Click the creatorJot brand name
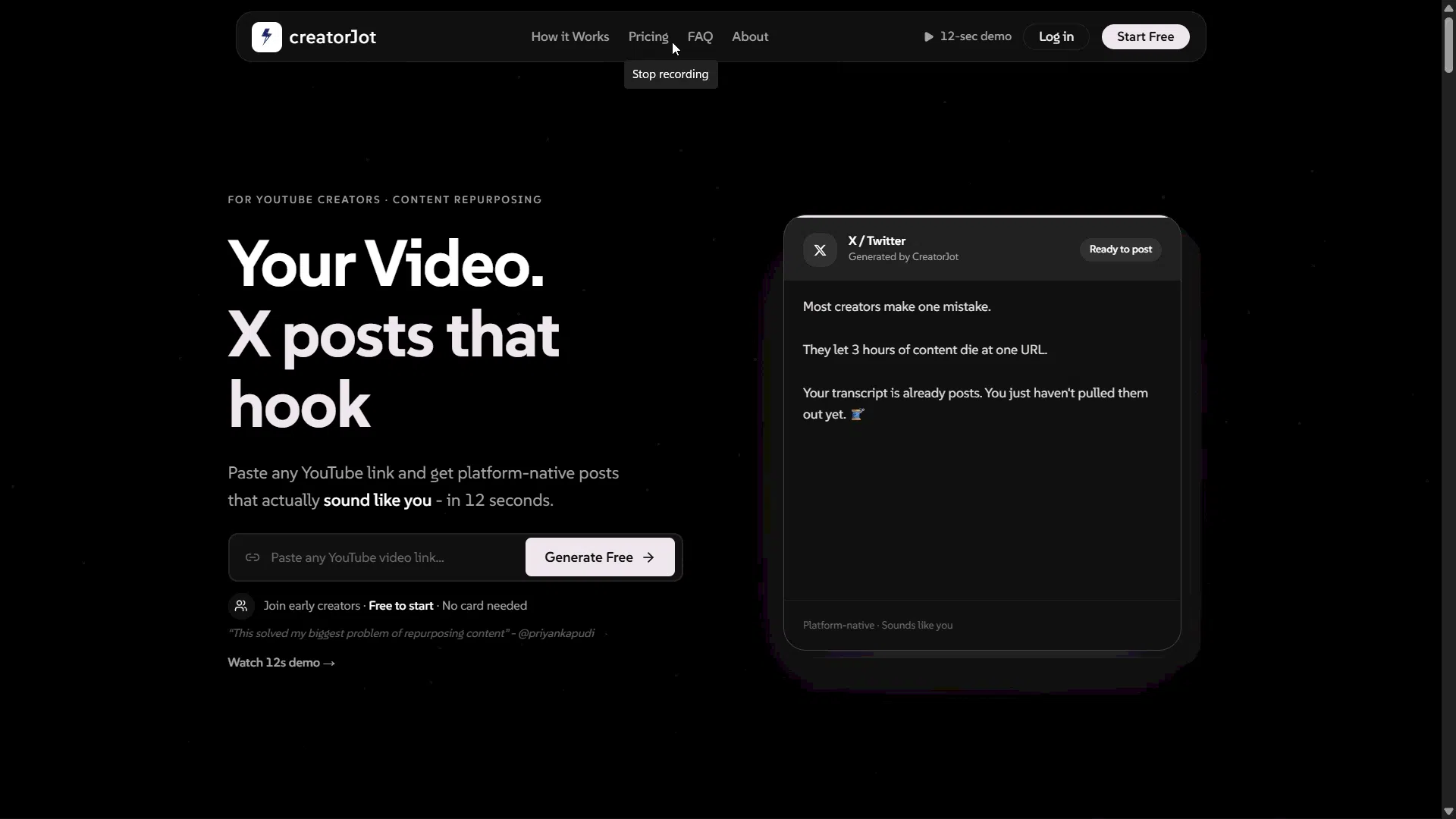The height and width of the screenshot is (819, 1456). pos(332,36)
